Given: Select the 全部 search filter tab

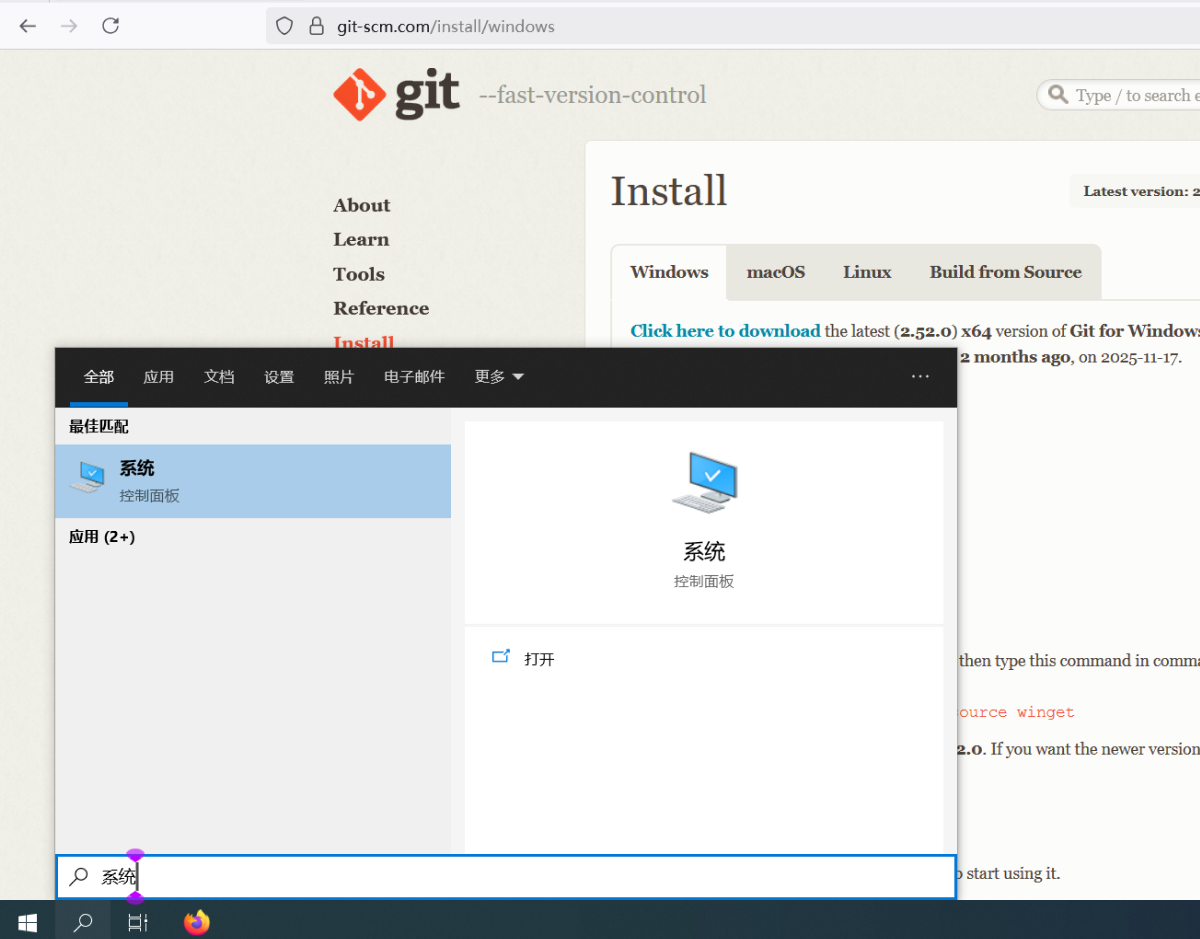Looking at the screenshot, I should [x=99, y=377].
